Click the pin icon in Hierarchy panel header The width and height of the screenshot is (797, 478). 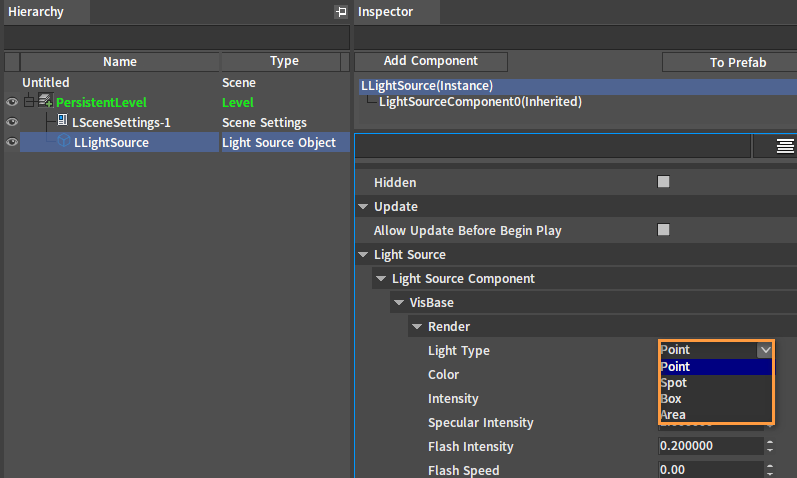(340, 12)
